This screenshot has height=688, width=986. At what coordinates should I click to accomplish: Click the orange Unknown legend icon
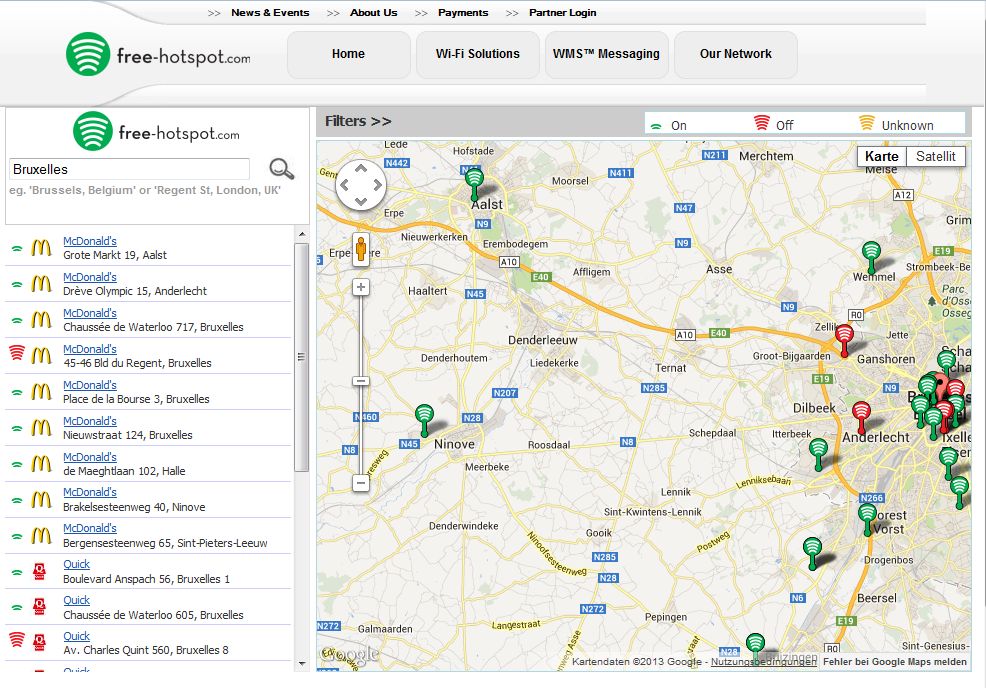867,123
